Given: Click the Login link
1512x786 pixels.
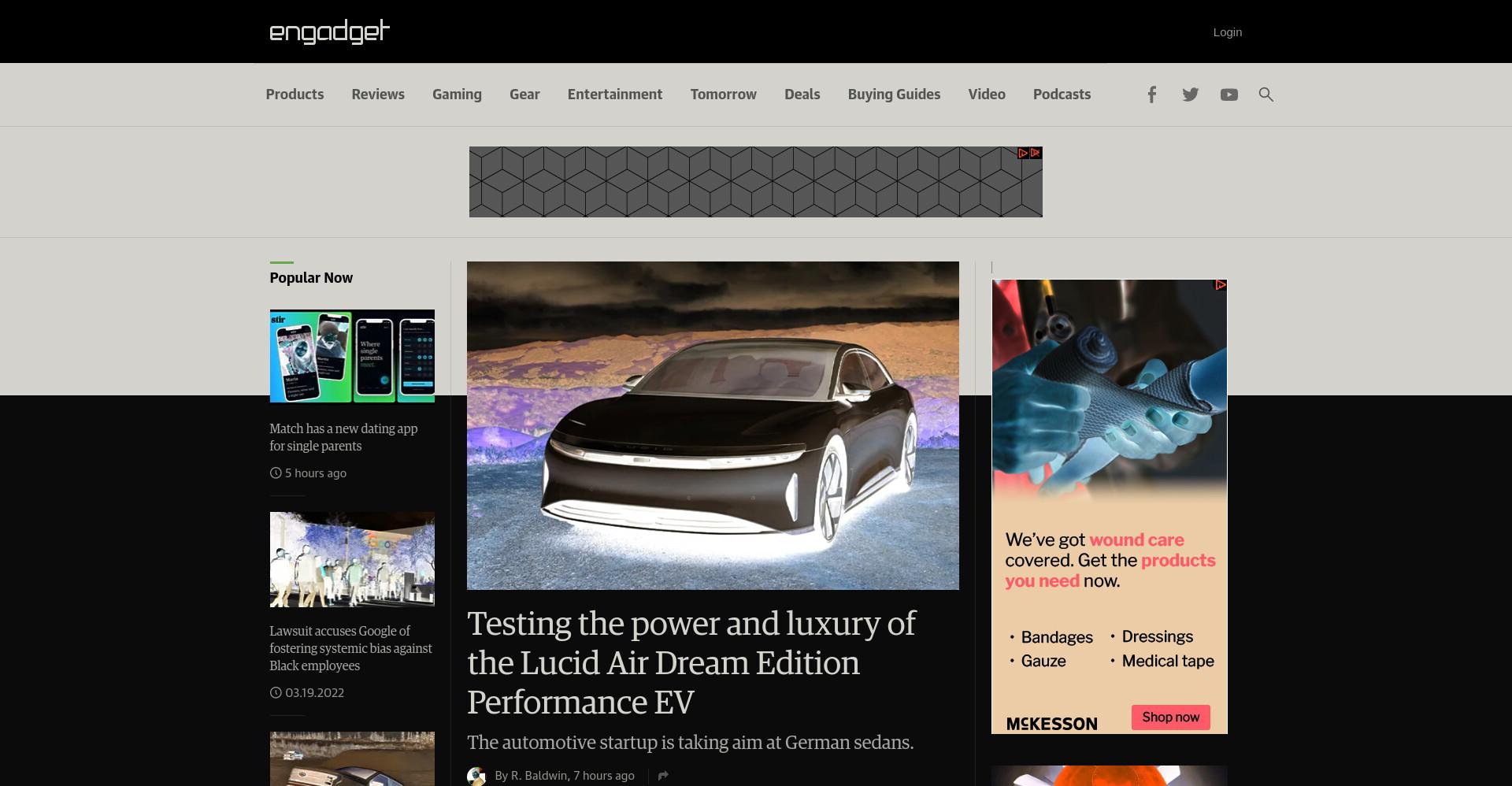Looking at the screenshot, I should point(1227,32).
